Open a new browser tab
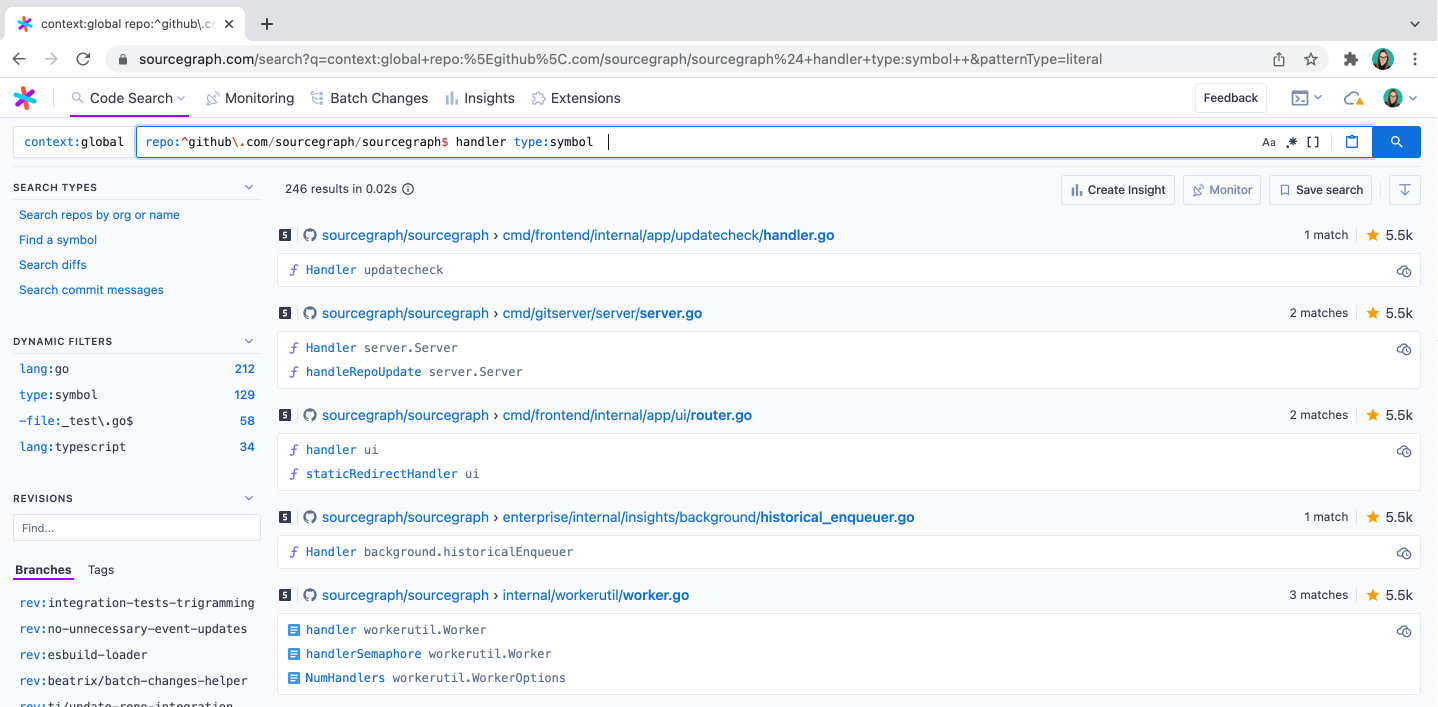This screenshot has width=1438, height=707. 267,24
